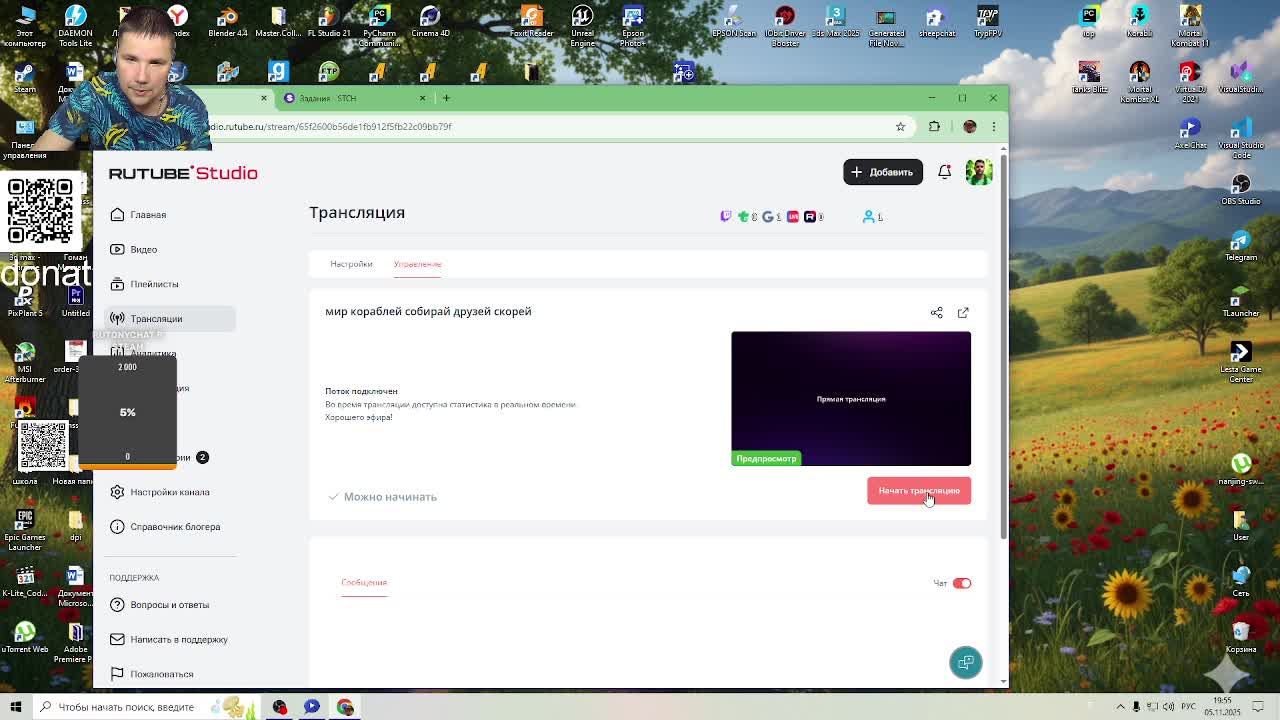Image resolution: width=1280 pixels, height=720 pixels.
Task: Open Chrome from the taskbar
Action: click(345, 707)
